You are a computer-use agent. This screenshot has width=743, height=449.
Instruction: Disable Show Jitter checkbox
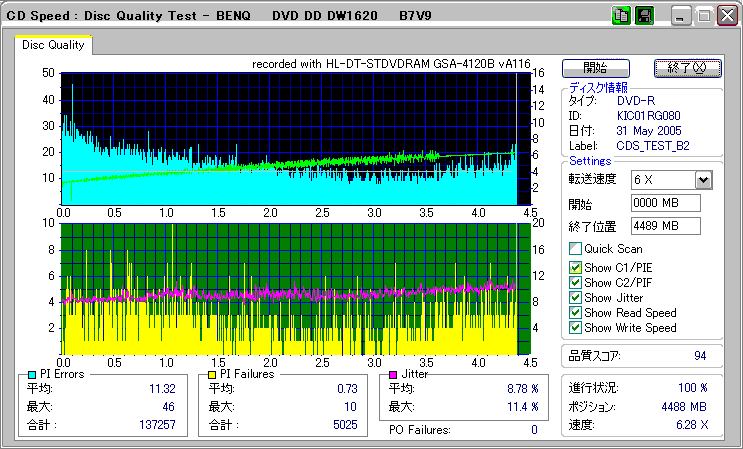(x=575, y=297)
